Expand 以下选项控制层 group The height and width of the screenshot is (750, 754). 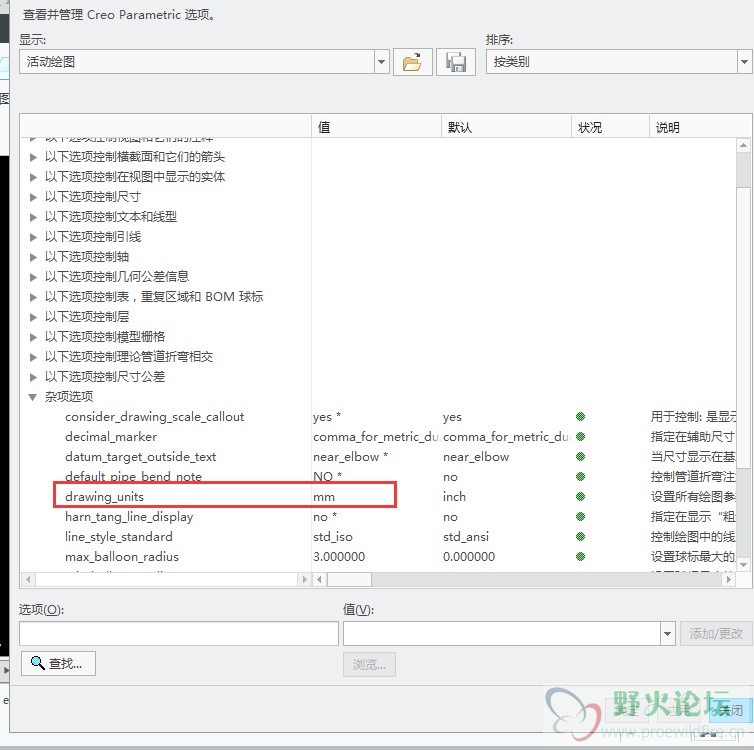point(33,317)
